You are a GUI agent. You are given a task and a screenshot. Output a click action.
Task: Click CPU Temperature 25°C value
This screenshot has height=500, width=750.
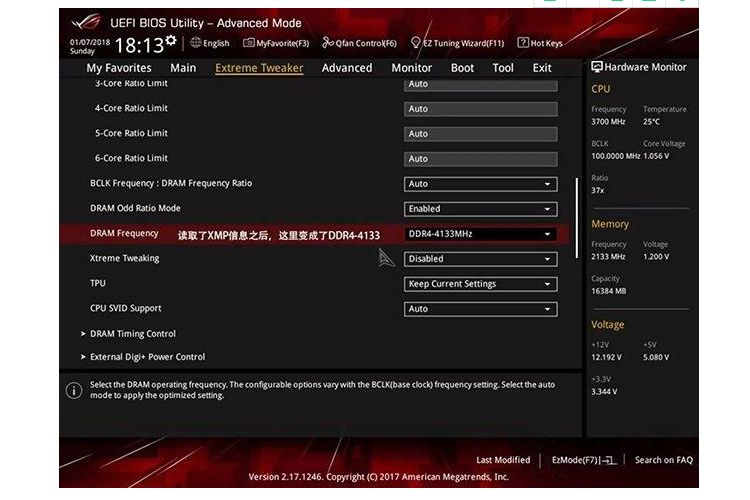pos(651,122)
